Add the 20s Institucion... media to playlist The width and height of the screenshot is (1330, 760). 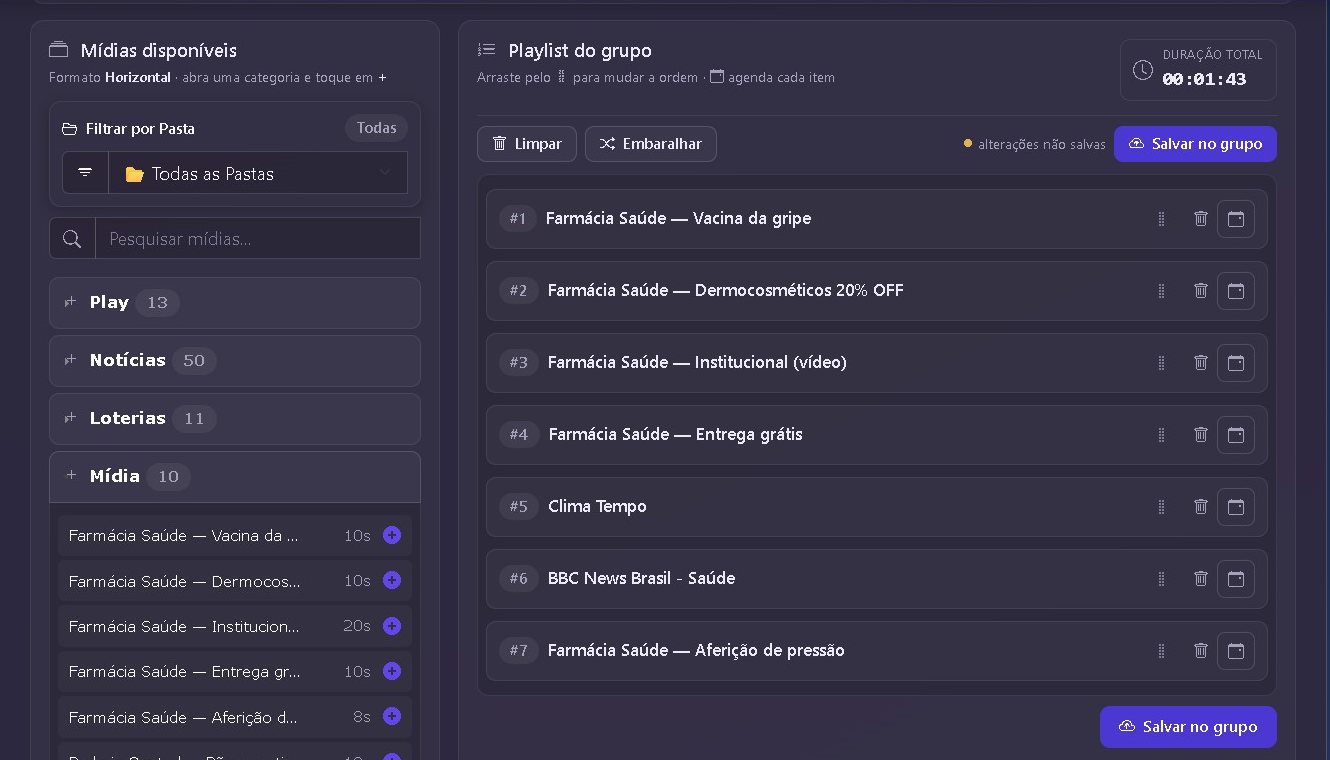pyautogui.click(x=392, y=626)
